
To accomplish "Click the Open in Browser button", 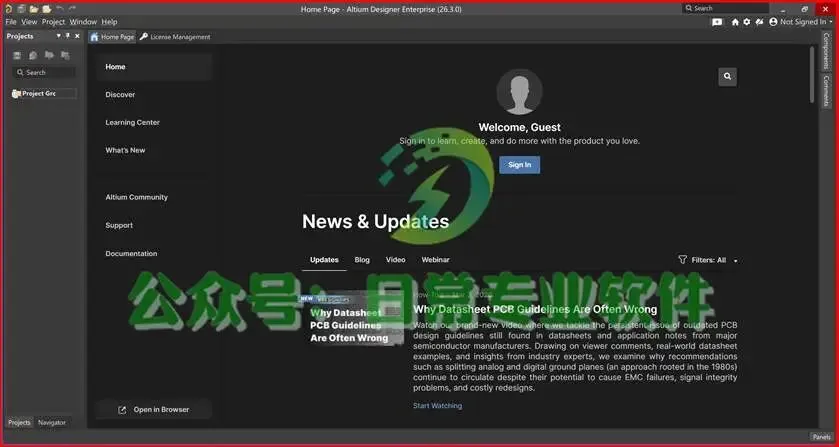I will tap(154, 410).
